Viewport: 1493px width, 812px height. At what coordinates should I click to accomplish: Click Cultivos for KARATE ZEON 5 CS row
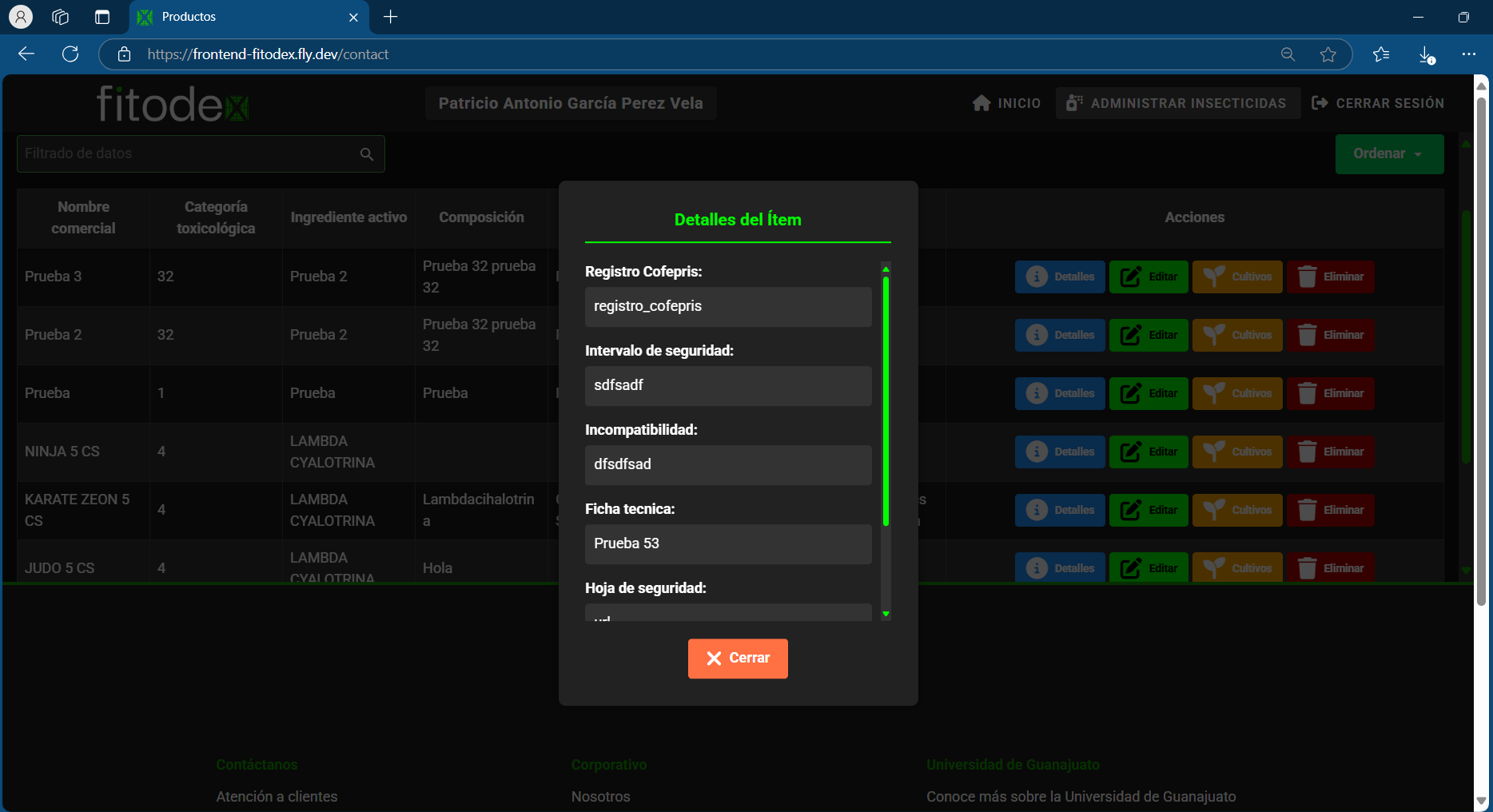coord(1237,510)
